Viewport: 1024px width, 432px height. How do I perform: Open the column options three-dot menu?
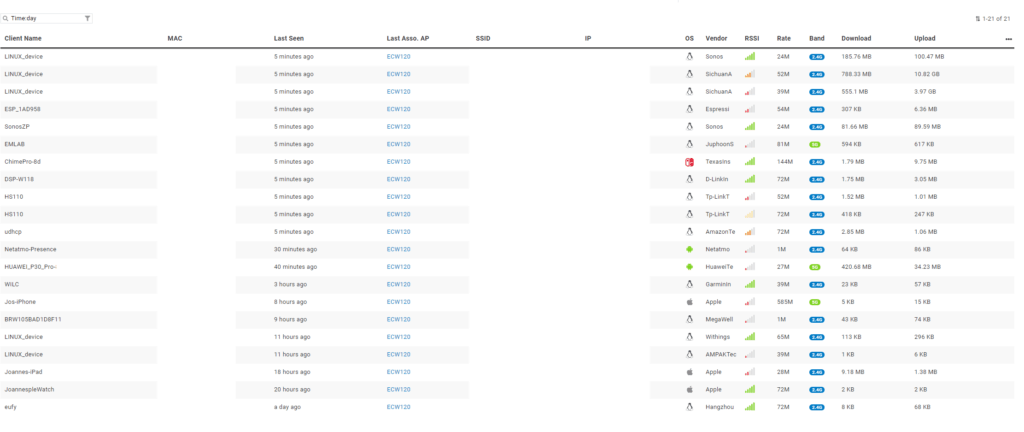[x=1008, y=38]
